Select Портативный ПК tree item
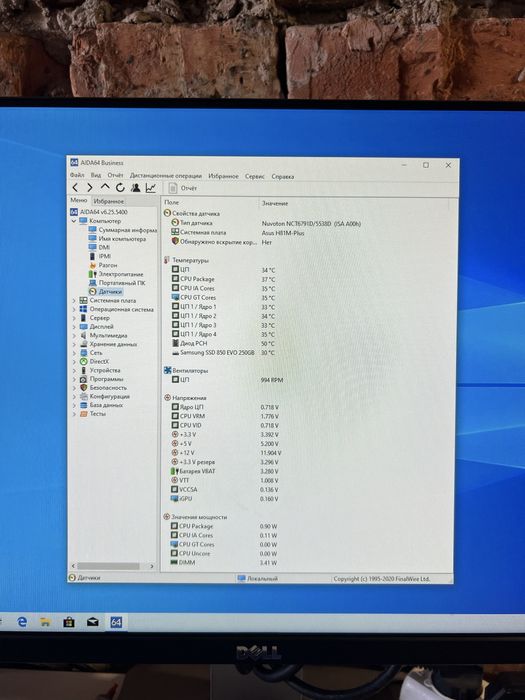The image size is (525, 700). click(x=117, y=283)
